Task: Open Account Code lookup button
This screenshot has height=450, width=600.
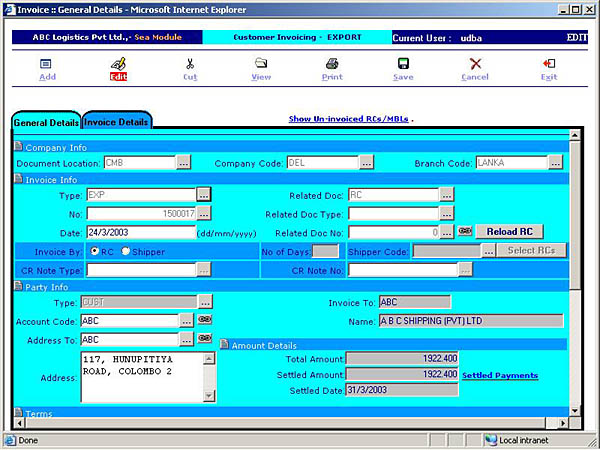Action: pyautogui.click(x=186, y=321)
